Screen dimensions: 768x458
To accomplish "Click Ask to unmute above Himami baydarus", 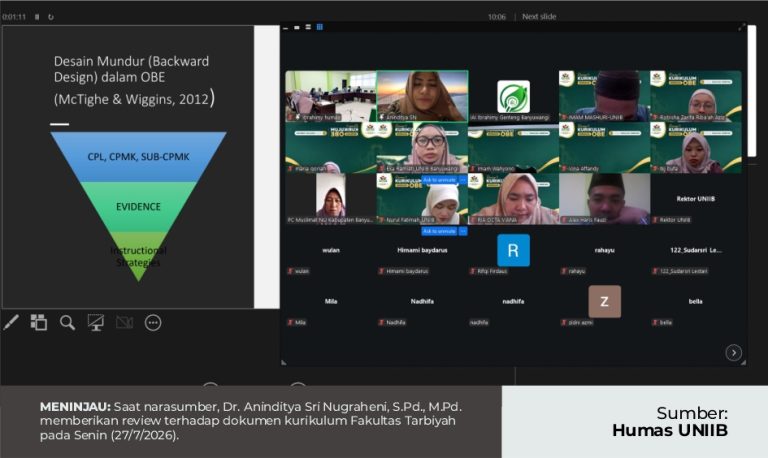I will coord(439,231).
